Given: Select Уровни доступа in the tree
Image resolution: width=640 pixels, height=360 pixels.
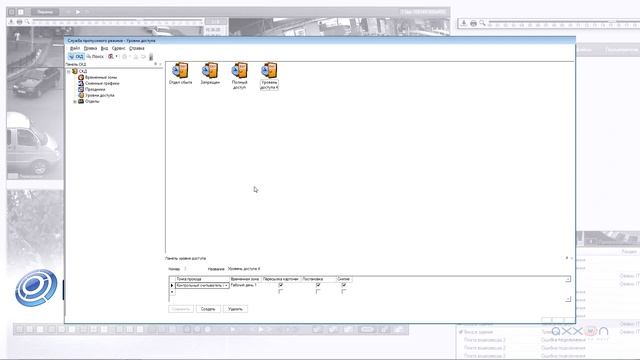Looking at the screenshot, I should click(100, 95).
